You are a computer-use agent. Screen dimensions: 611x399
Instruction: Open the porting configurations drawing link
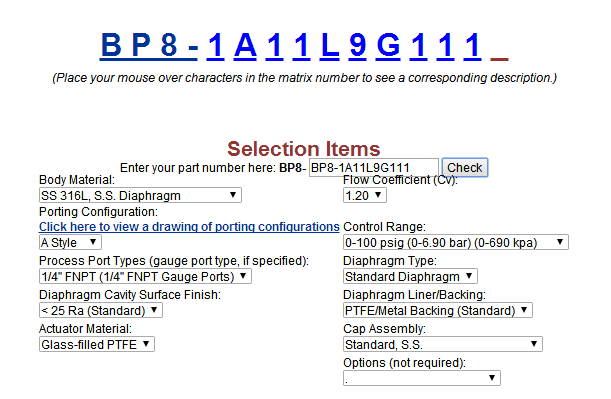click(x=189, y=227)
